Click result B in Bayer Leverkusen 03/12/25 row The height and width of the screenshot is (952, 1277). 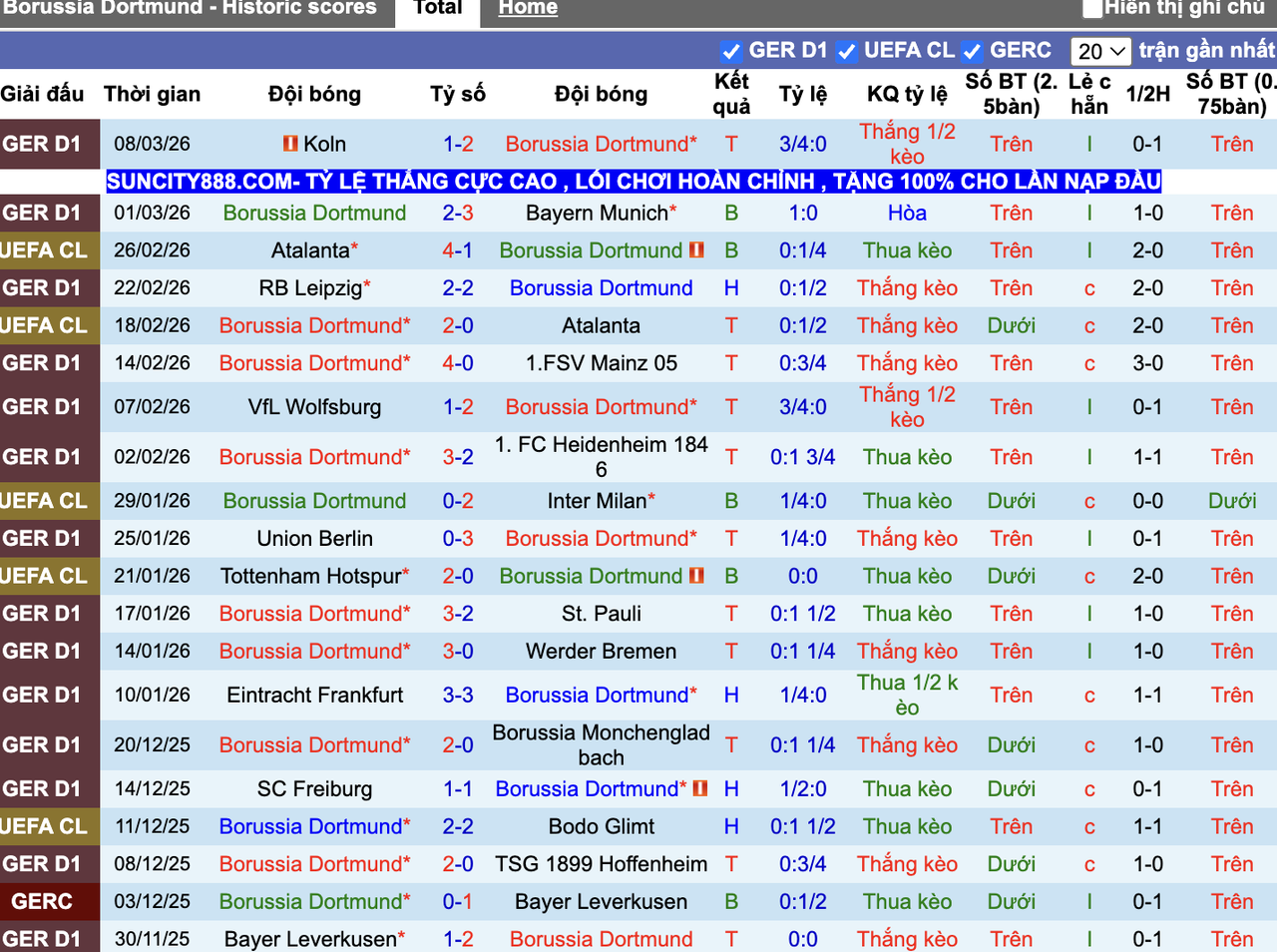(x=731, y=902)
